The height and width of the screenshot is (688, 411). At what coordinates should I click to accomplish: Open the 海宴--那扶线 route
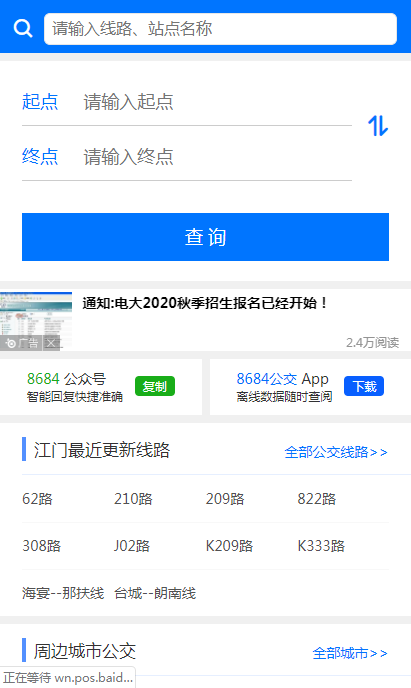click(63, 593)
